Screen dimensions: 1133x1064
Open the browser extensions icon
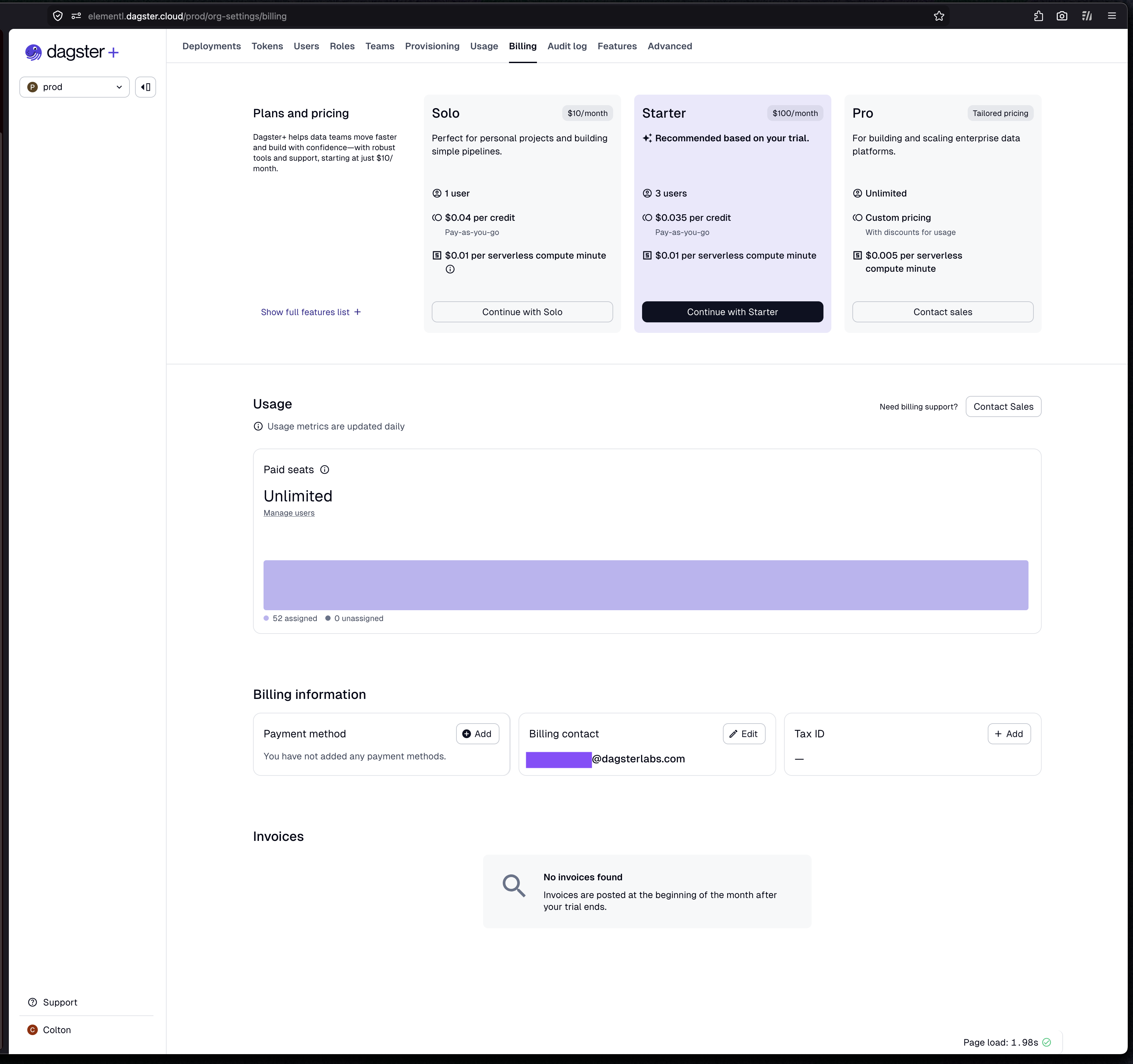(1038, 16)
